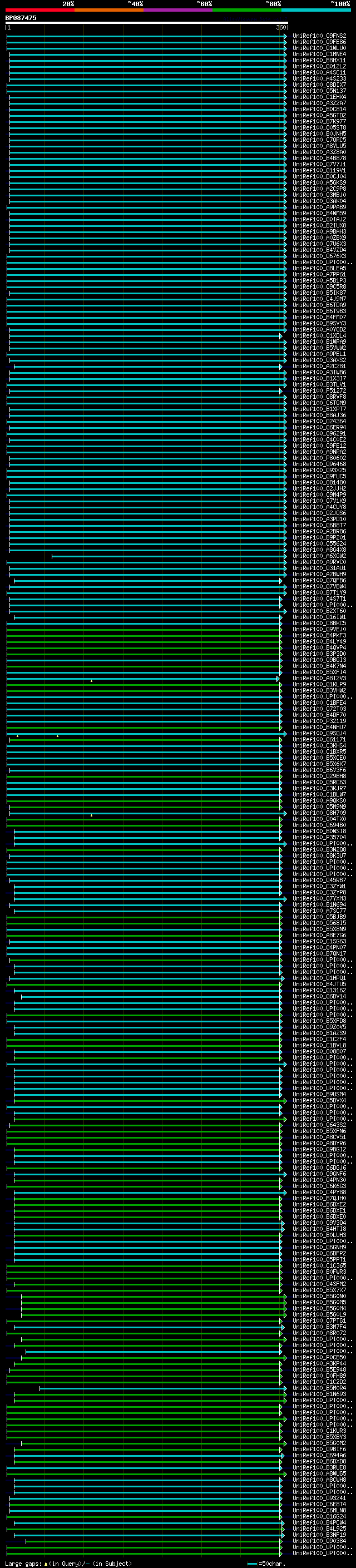Click the purple ~60% identity legend segment
This screenshot has height=1568, width=356.
coord(177,10)
